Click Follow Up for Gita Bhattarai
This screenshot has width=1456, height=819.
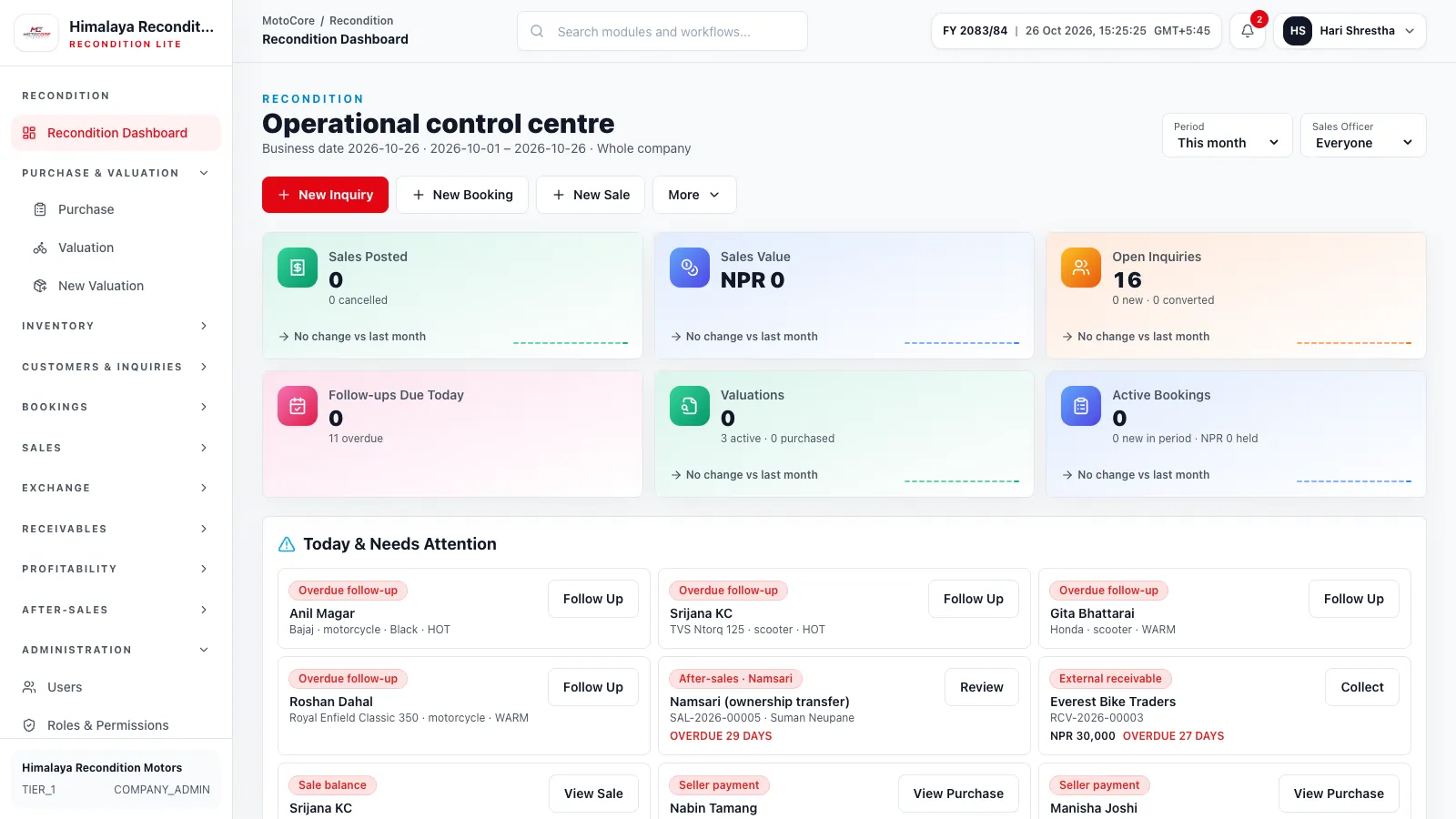tap(1354, 599)
